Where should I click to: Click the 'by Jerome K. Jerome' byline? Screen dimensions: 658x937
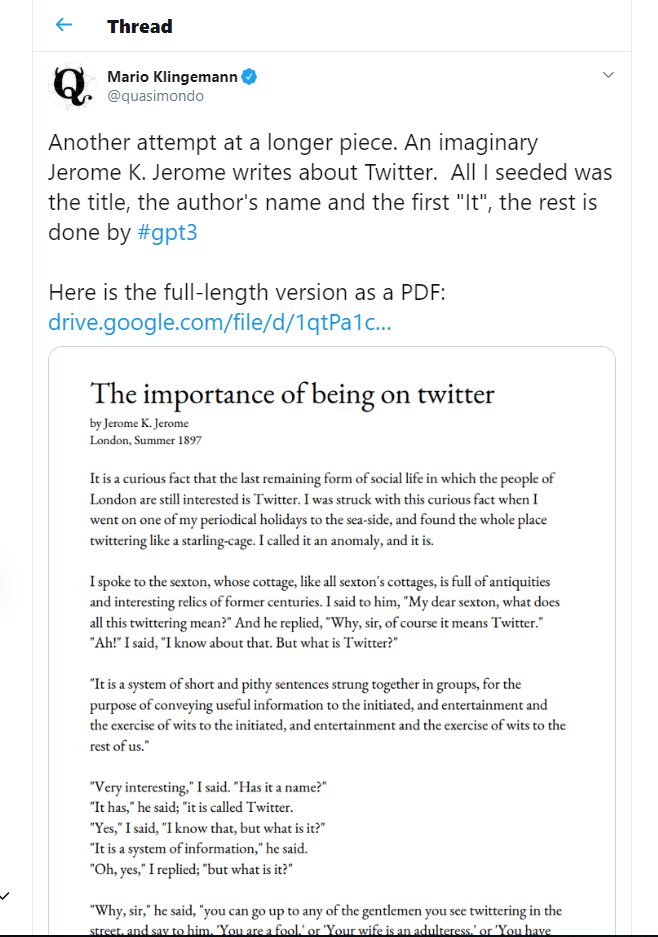click(x=139, y=422)
